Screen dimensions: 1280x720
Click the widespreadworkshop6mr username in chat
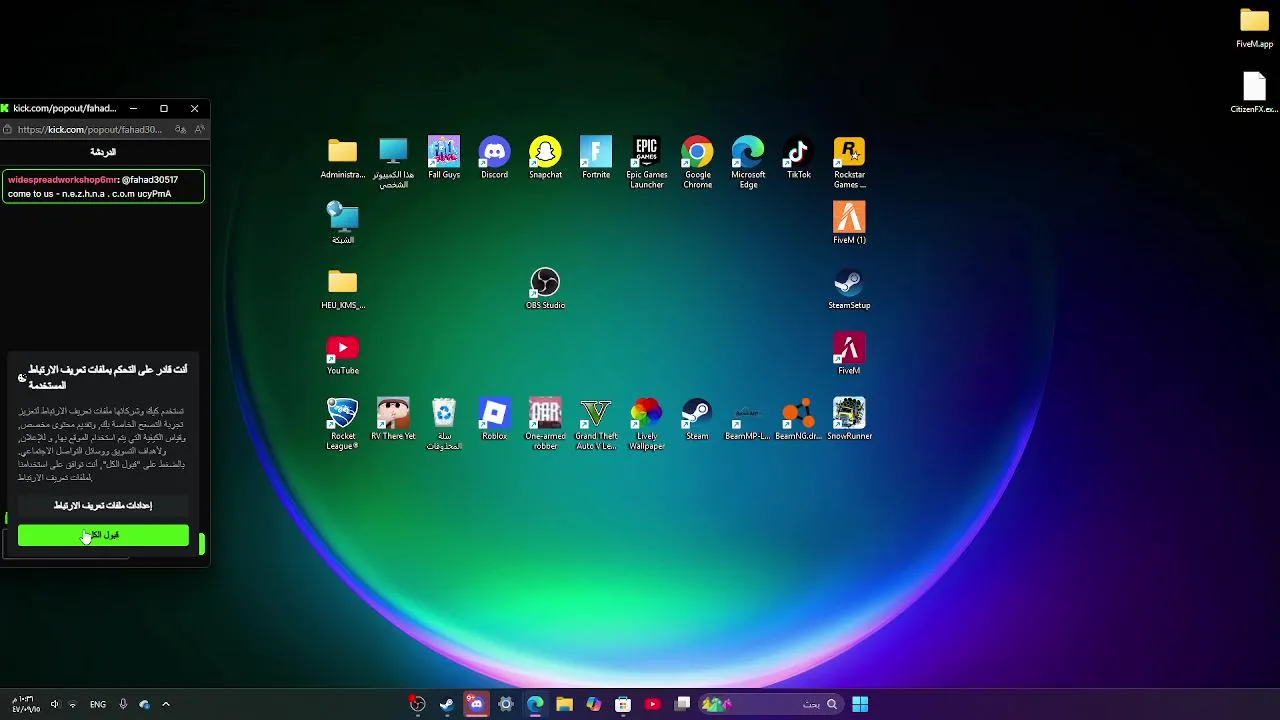coord(62,180)
